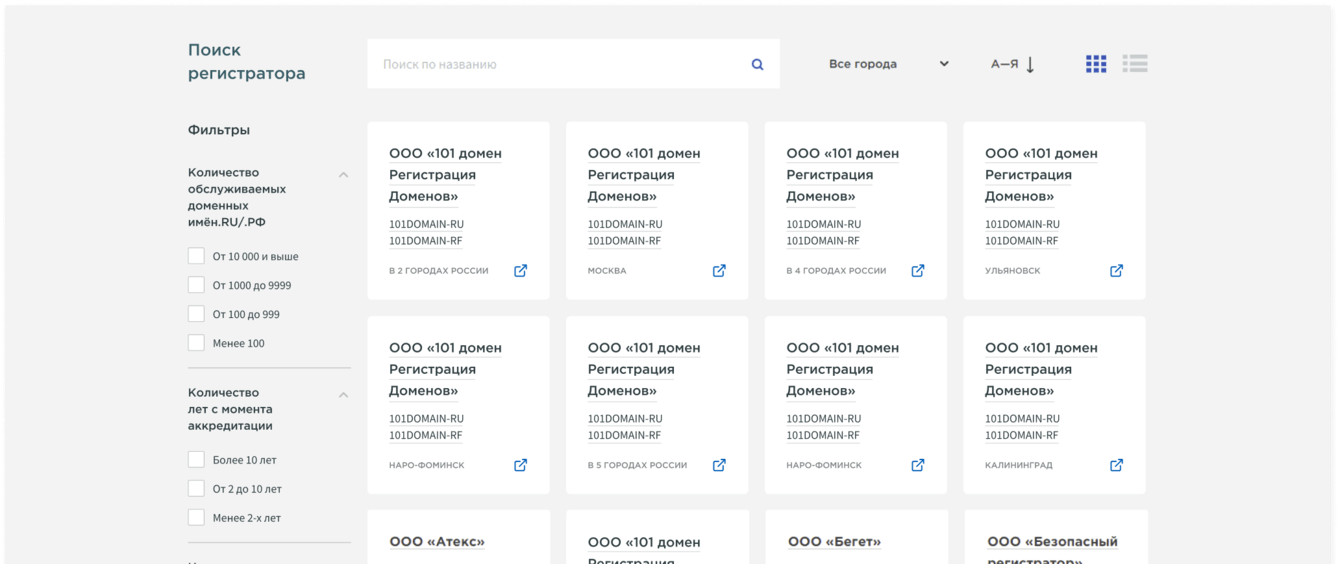
Task: Open registrar title on the 'Ульяновск' card
Action: (1041, 175)
